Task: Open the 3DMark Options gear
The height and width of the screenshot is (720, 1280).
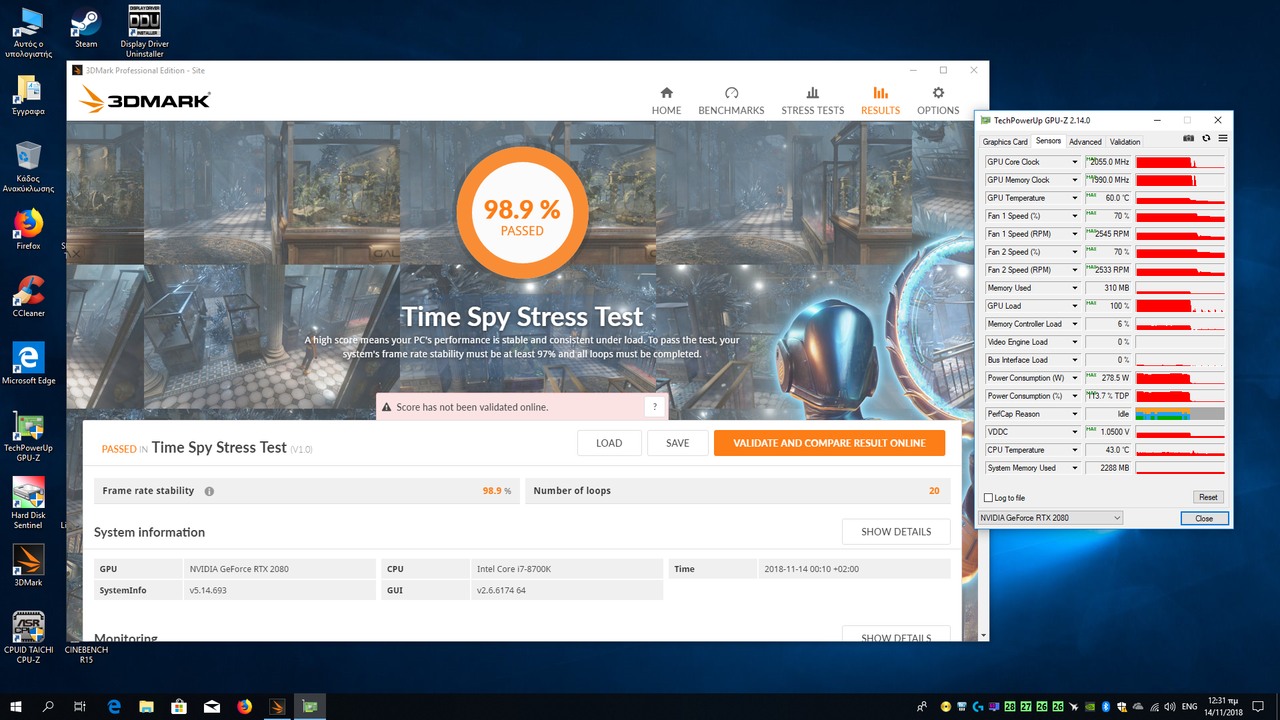Action: pyautogui.click(x=938, y=100)
